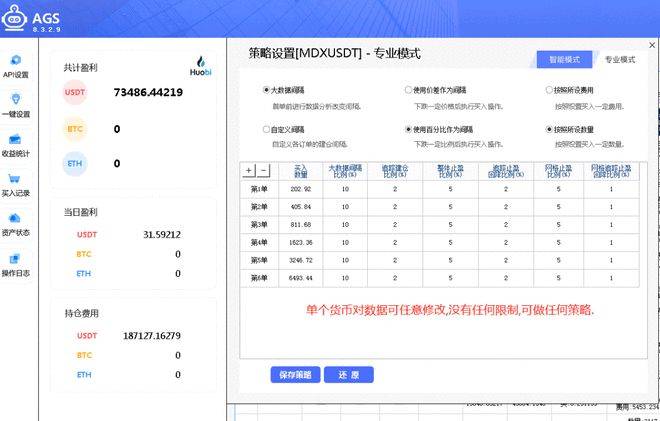The height and width of the screenshot is (421, 660).
Task: Select the 第4单 row label
Action: click(x=259, y=242)
